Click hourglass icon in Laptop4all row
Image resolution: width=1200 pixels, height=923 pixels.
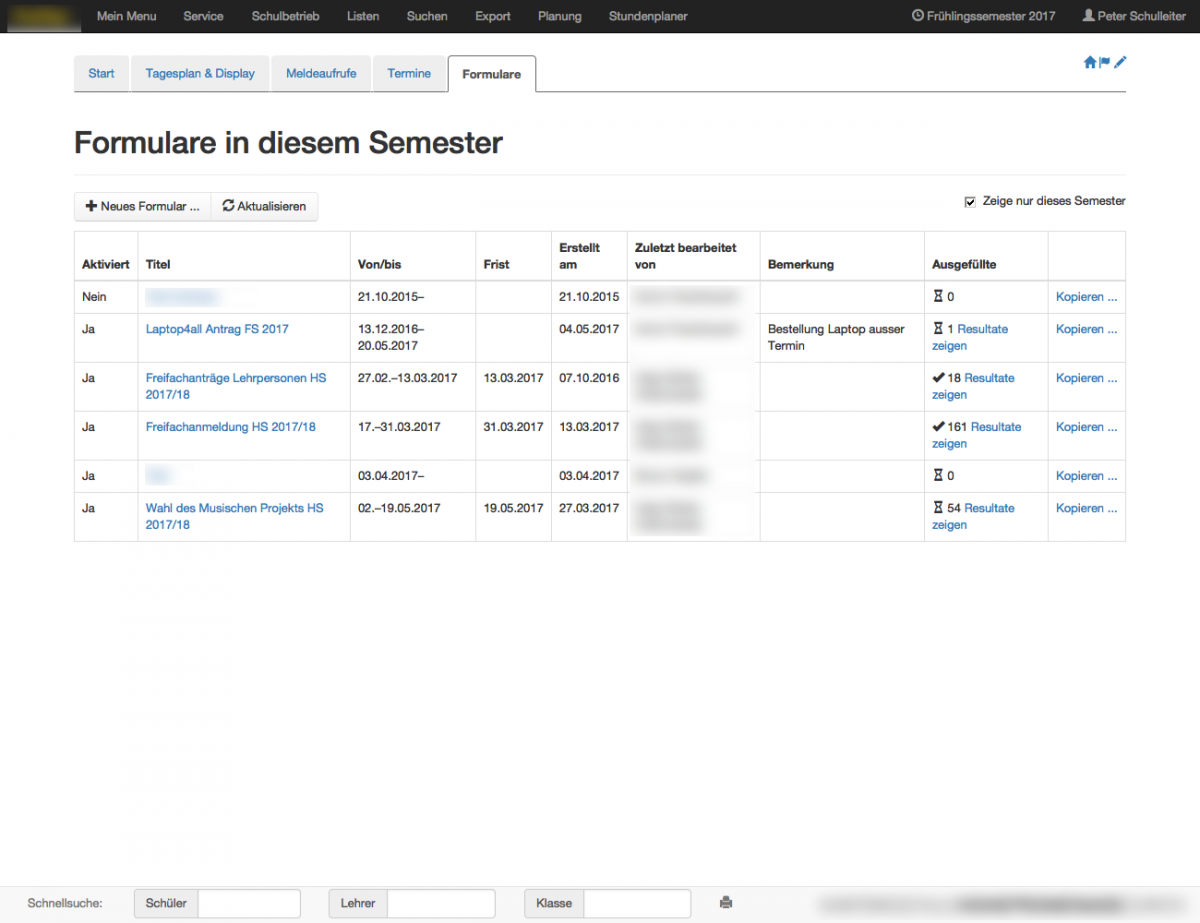tap(938, 329)
